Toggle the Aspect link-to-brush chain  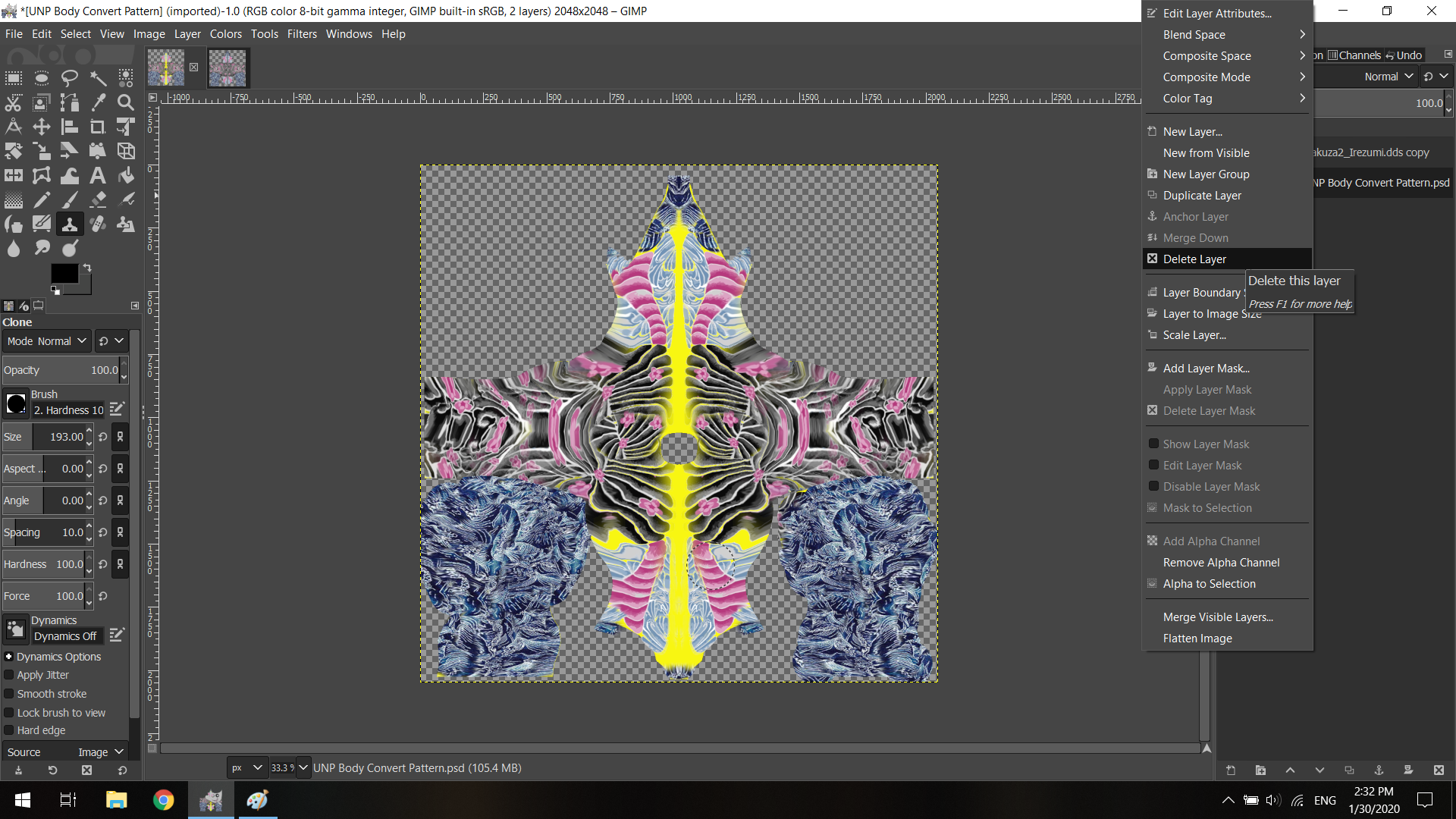[x=120, y=469]
